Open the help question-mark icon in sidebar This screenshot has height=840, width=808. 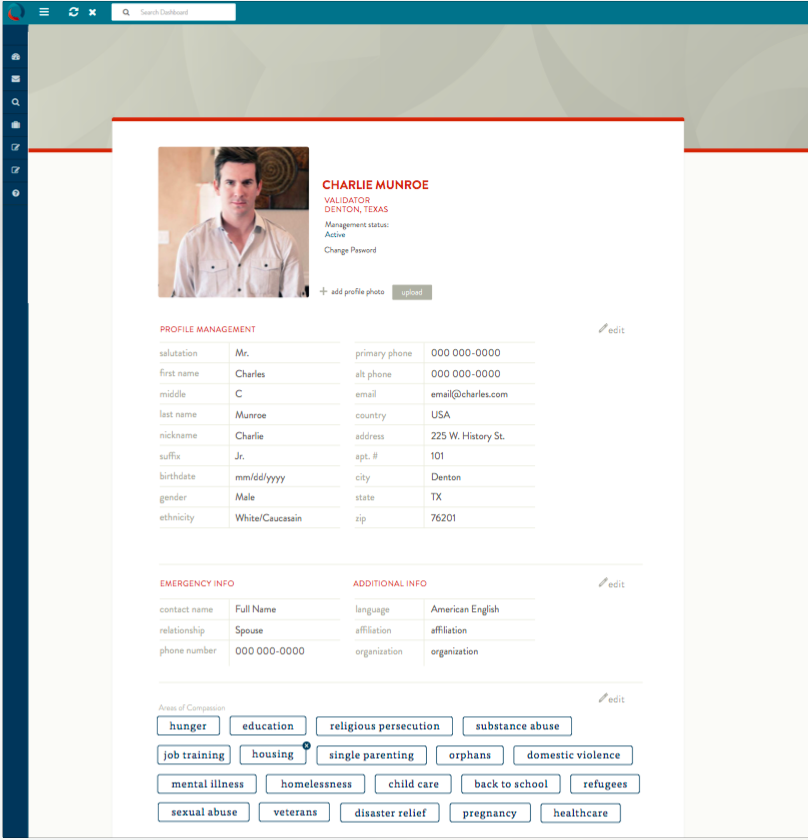coord(16,193)
